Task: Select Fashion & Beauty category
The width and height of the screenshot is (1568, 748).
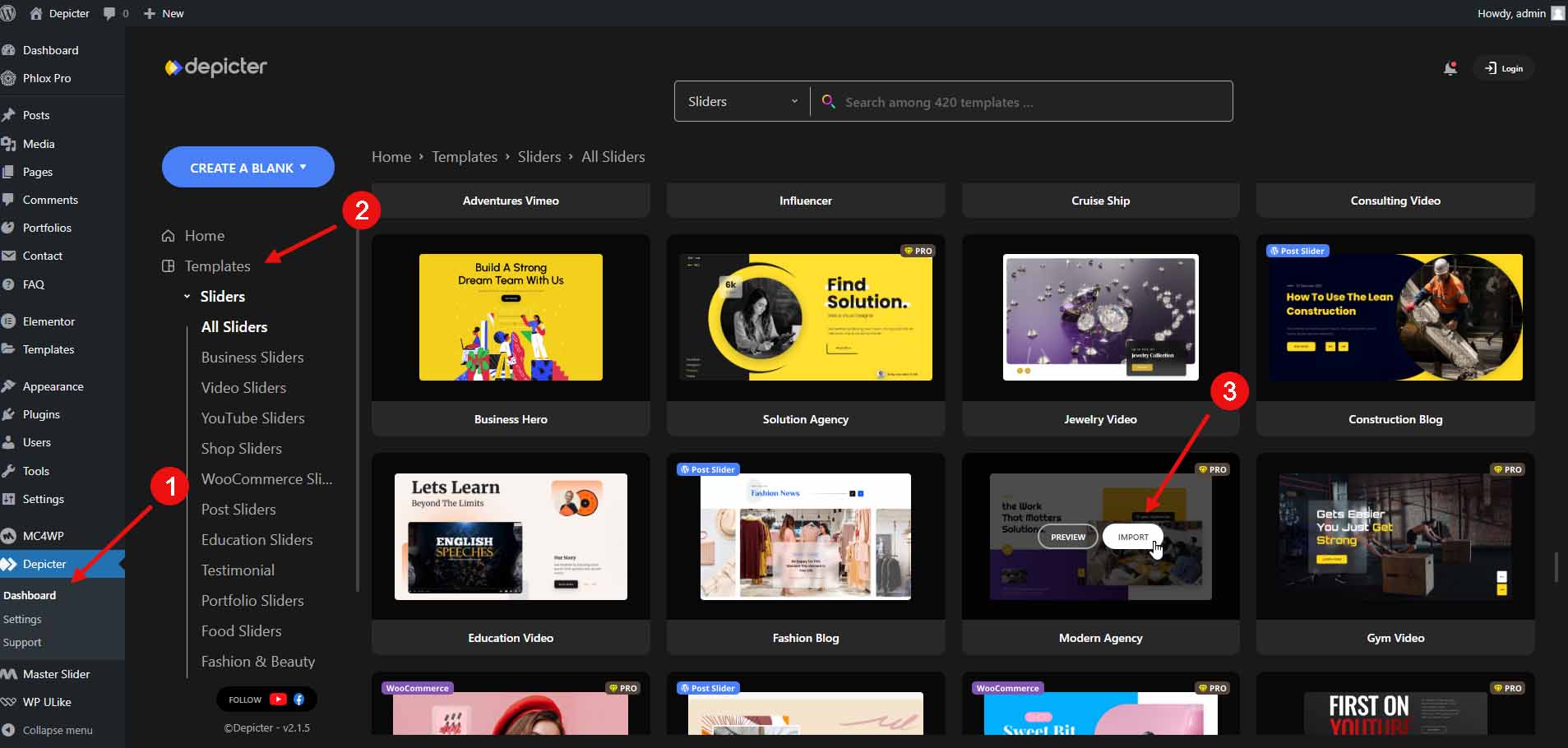Action: pos(257,661)
